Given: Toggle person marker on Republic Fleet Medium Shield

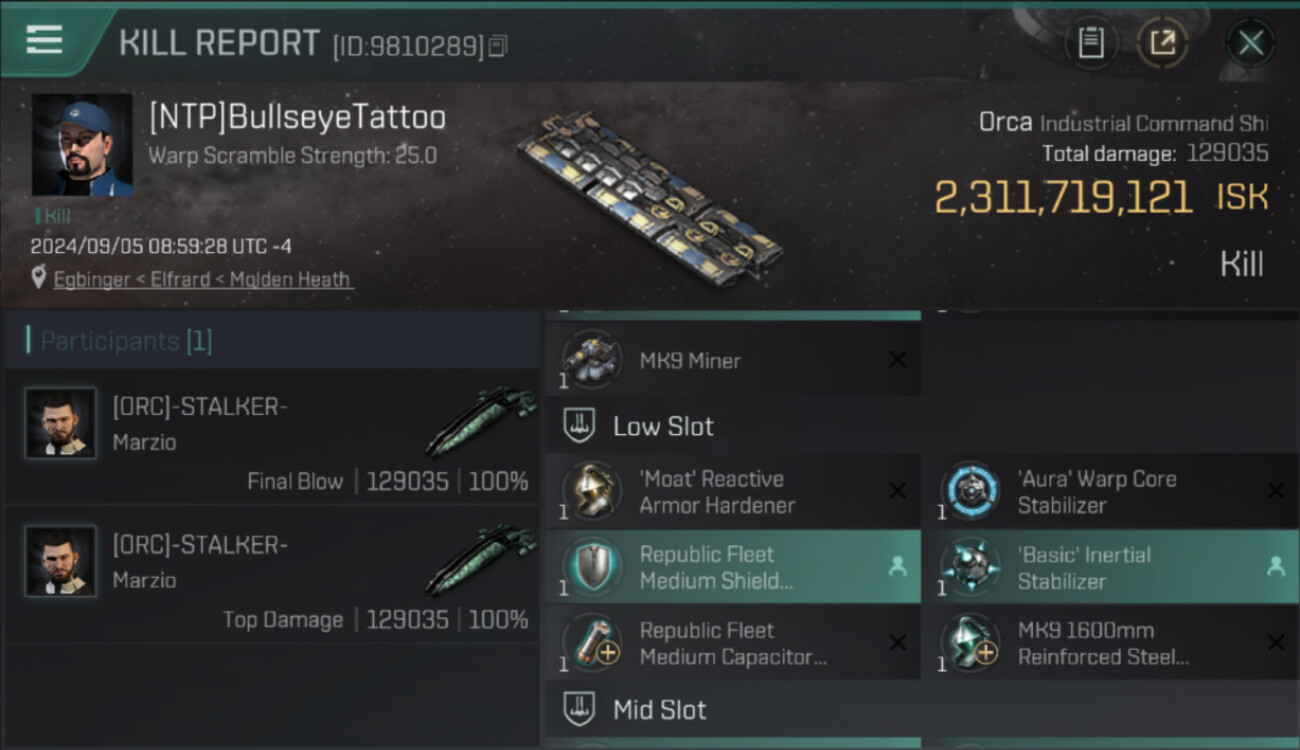Looking at the screenshot, I should 897,567.
